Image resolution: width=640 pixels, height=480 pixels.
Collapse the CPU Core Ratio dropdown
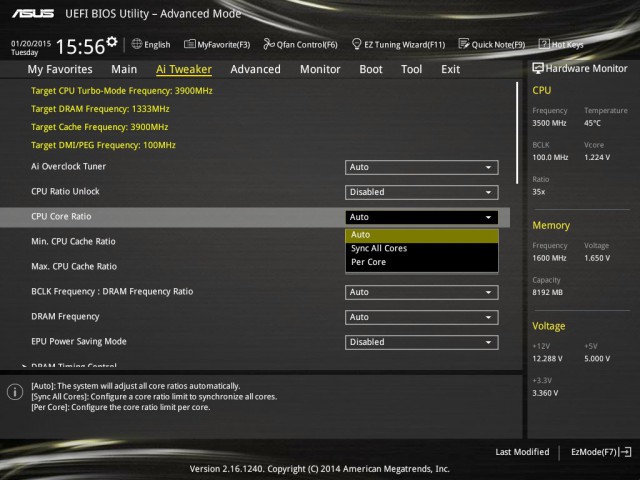422,217
